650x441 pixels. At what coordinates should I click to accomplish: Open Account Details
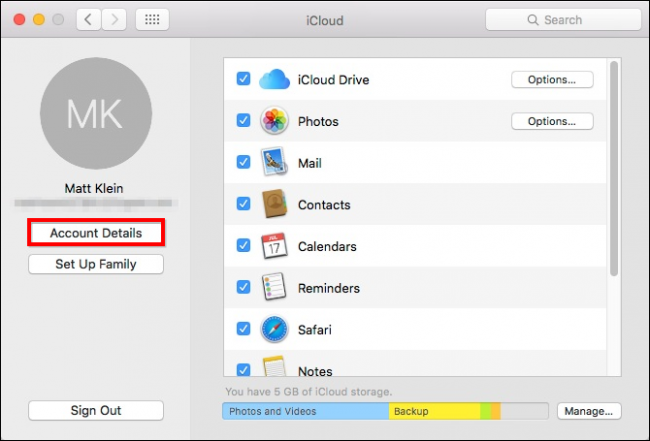[96, 233]
